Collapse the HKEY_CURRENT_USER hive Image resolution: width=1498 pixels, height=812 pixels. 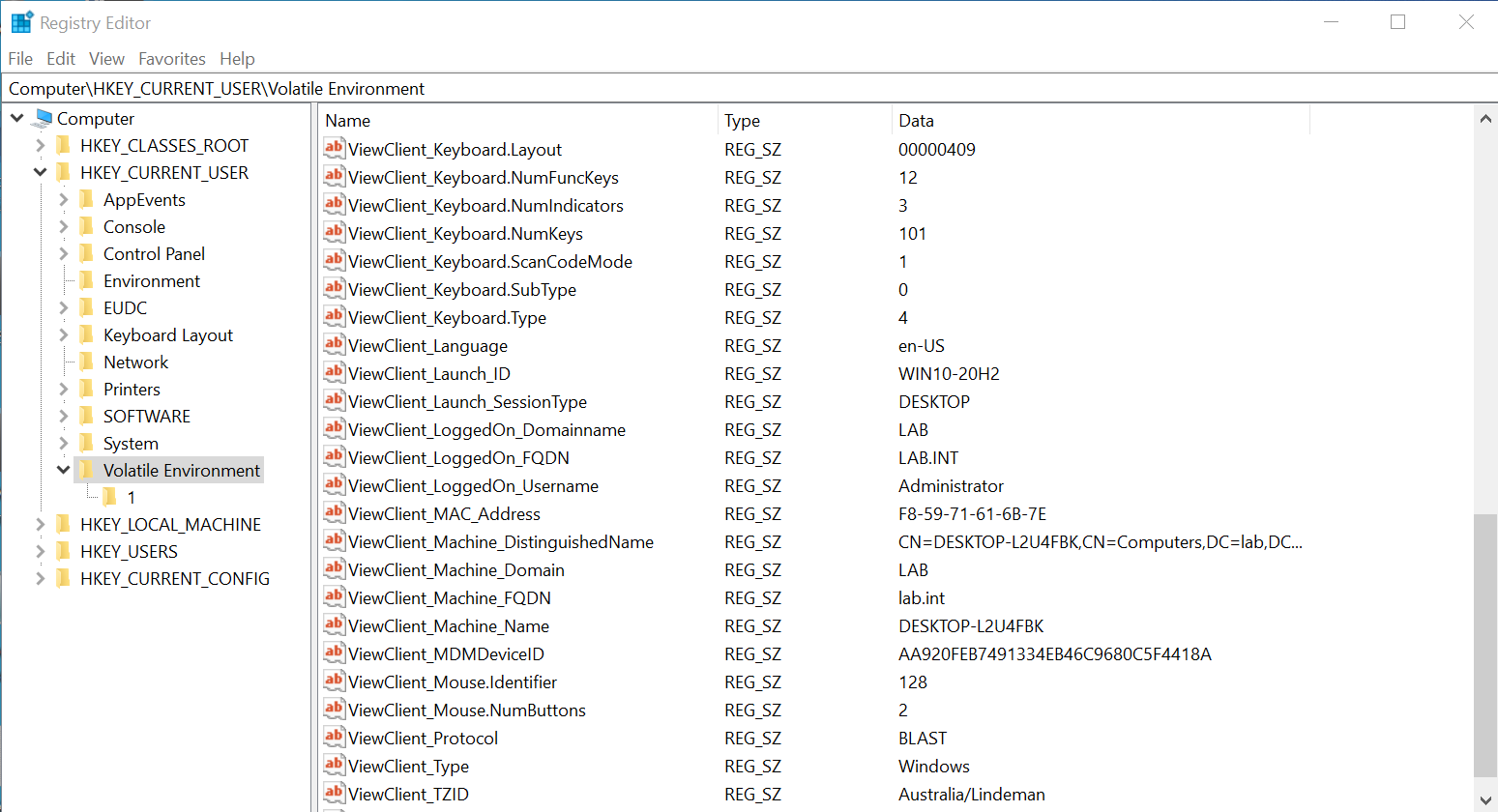tap(40, 172)
